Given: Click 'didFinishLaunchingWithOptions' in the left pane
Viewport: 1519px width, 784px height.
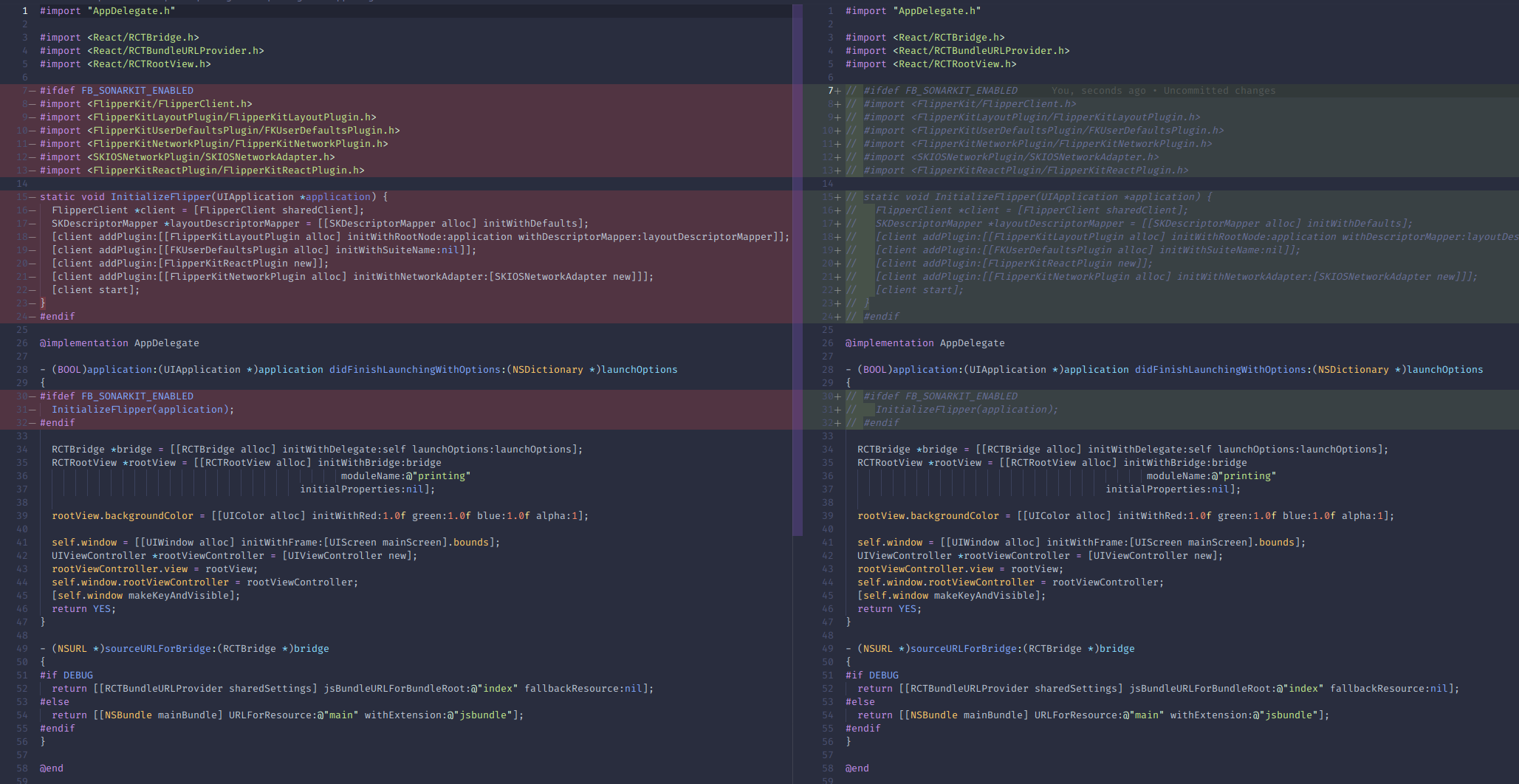Looking at the screenshot, I should click(415, 370).
